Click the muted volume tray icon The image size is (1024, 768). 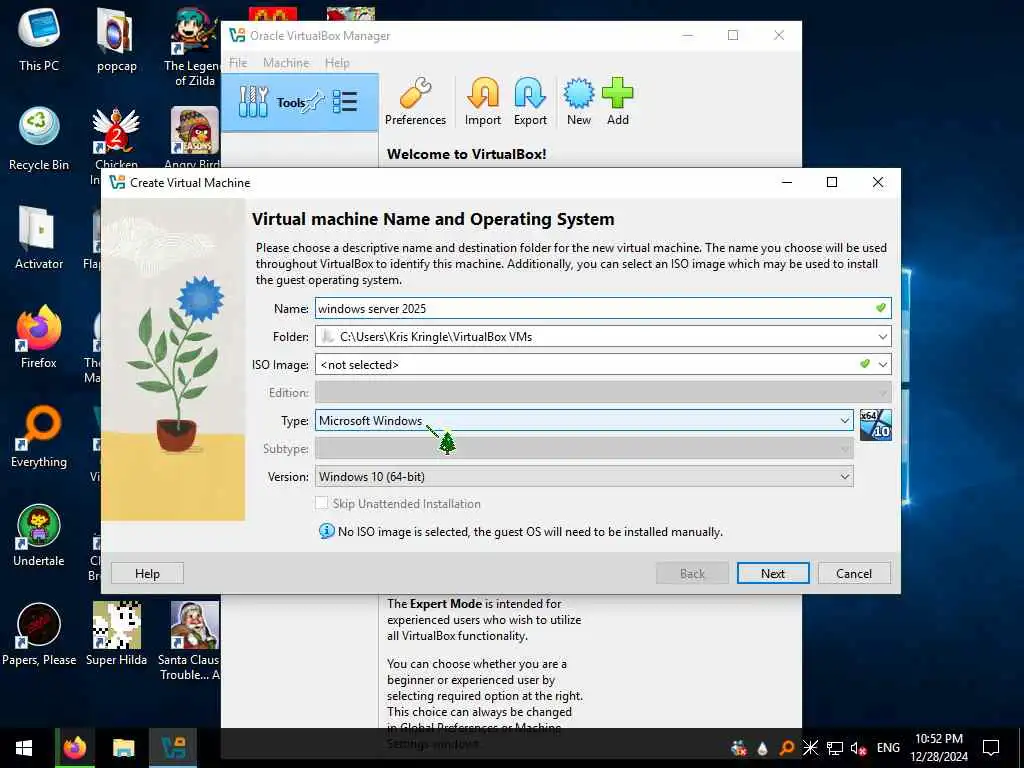[x=858, y=748]
